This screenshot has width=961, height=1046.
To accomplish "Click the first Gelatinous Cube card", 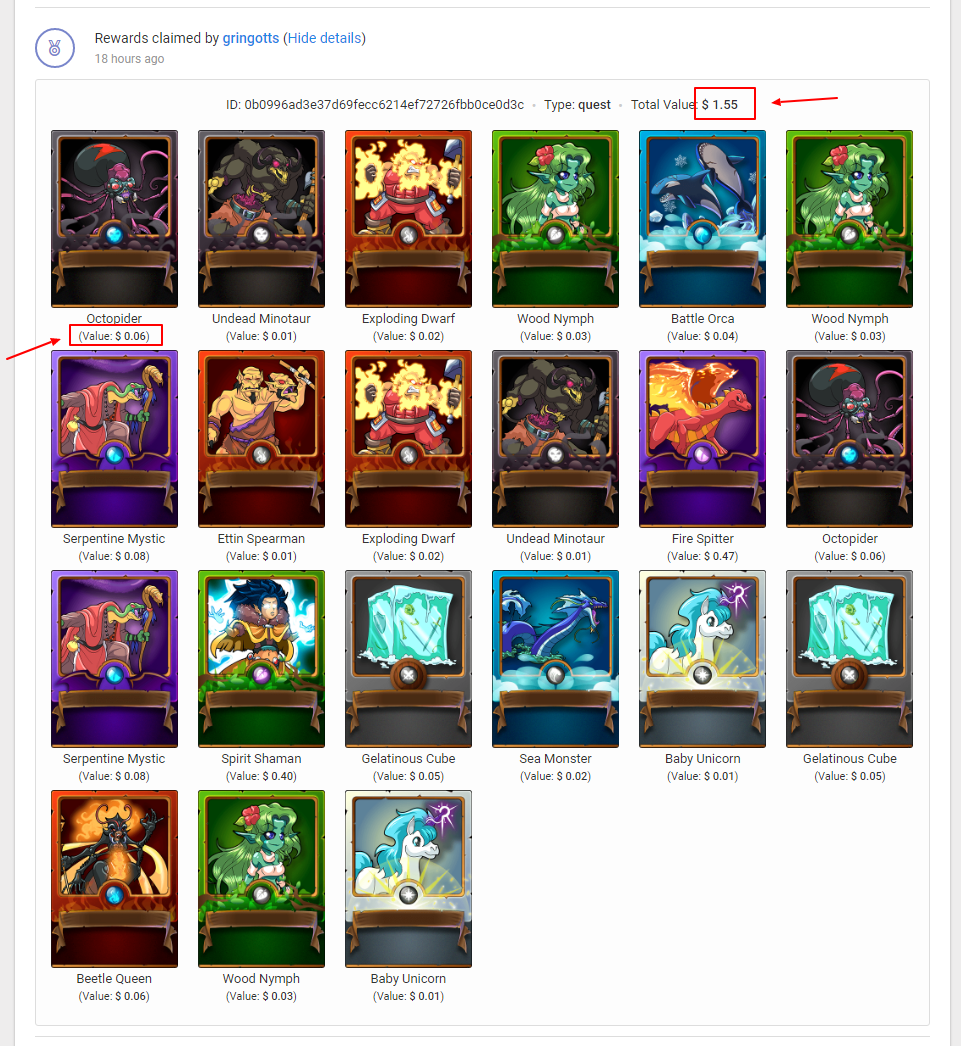I will point(408,659).
